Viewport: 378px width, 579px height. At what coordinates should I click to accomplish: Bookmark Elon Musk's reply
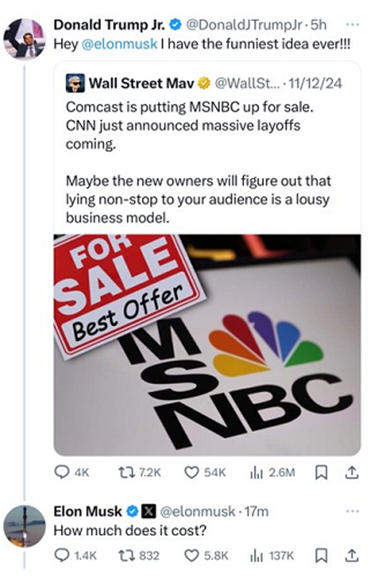pos(321,555)
